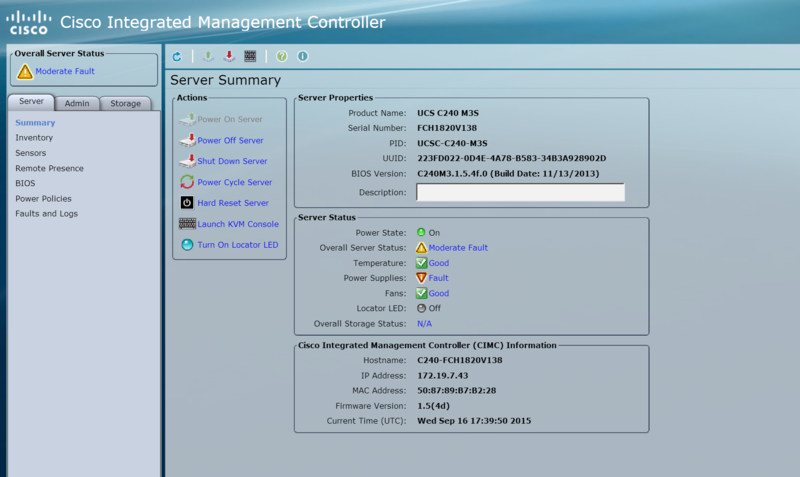Screen dimensions: 800x477
Task: Click the Power Off Server link
Action: coord(230,140)
